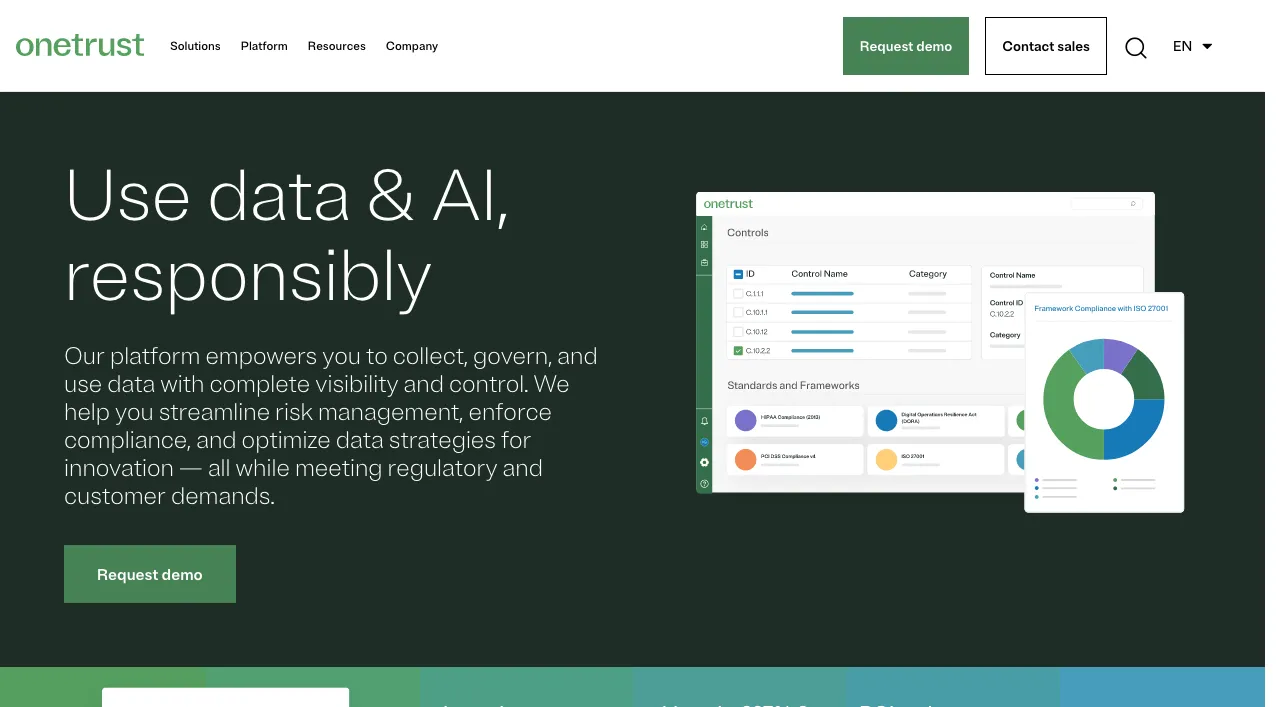Viewport: 1280px width, 707px height.
Task: Toggle the select-all checkbox beside ID header
Action: pyautogui.click(x=738, y=274)
